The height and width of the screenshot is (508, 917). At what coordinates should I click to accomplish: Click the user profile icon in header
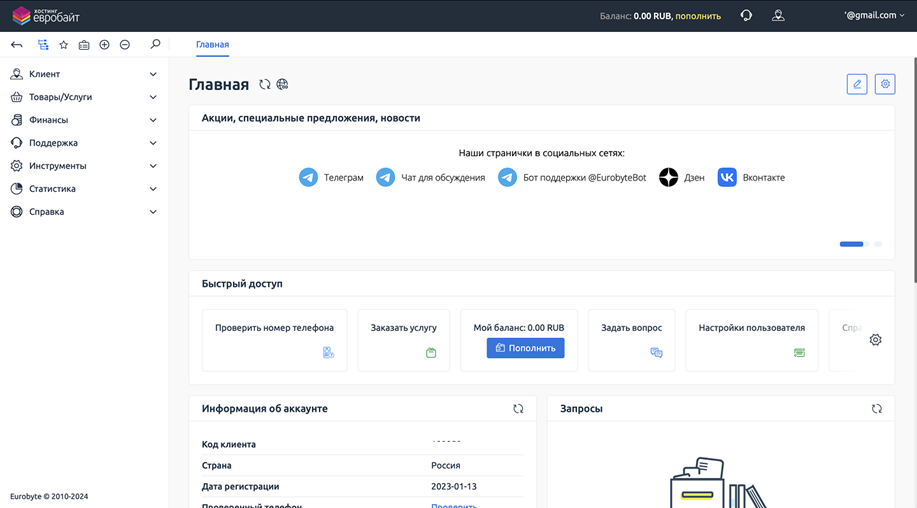click(778, 15)
